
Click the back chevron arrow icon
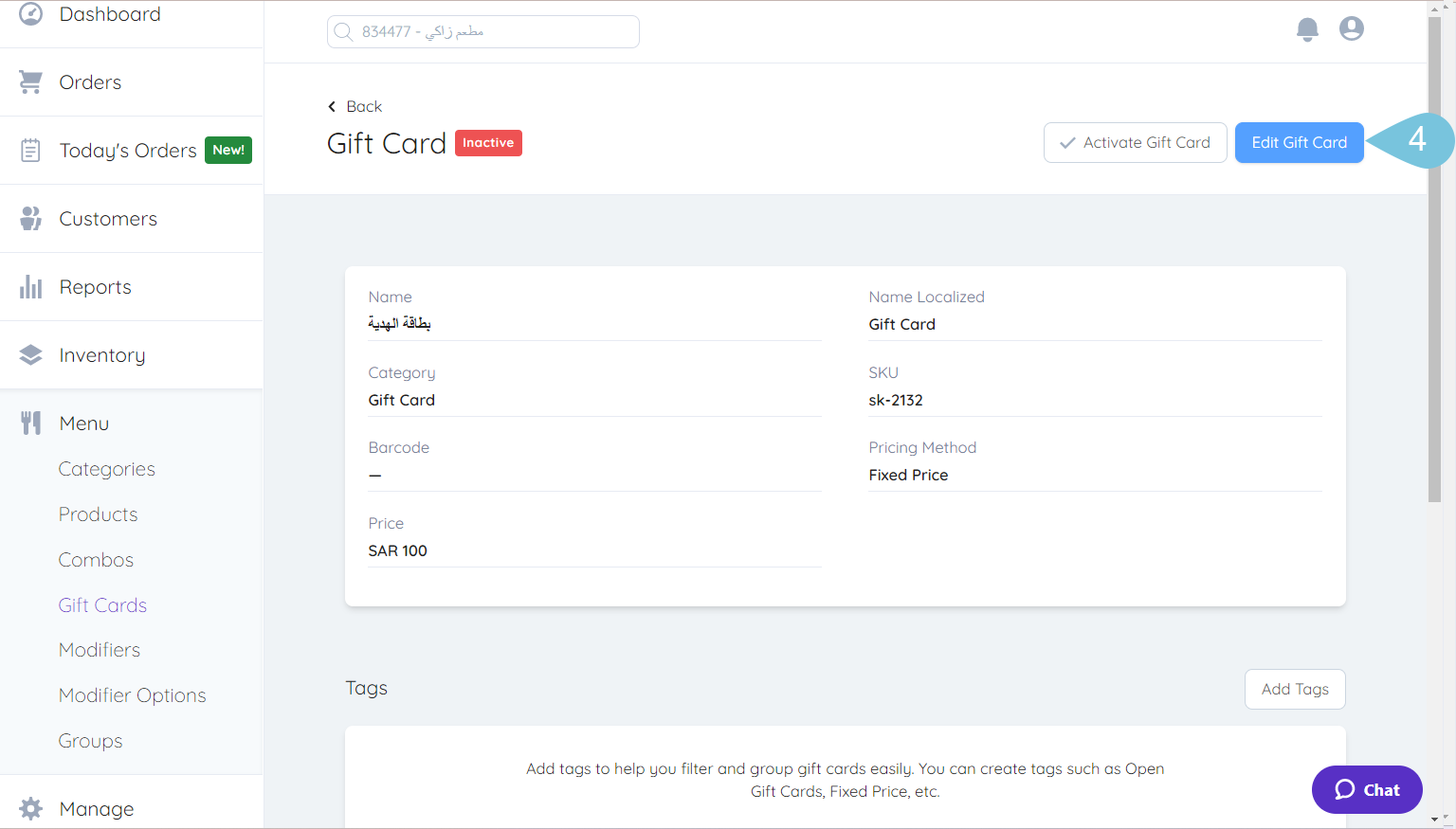pyautogui.click(x=332, y=106)
